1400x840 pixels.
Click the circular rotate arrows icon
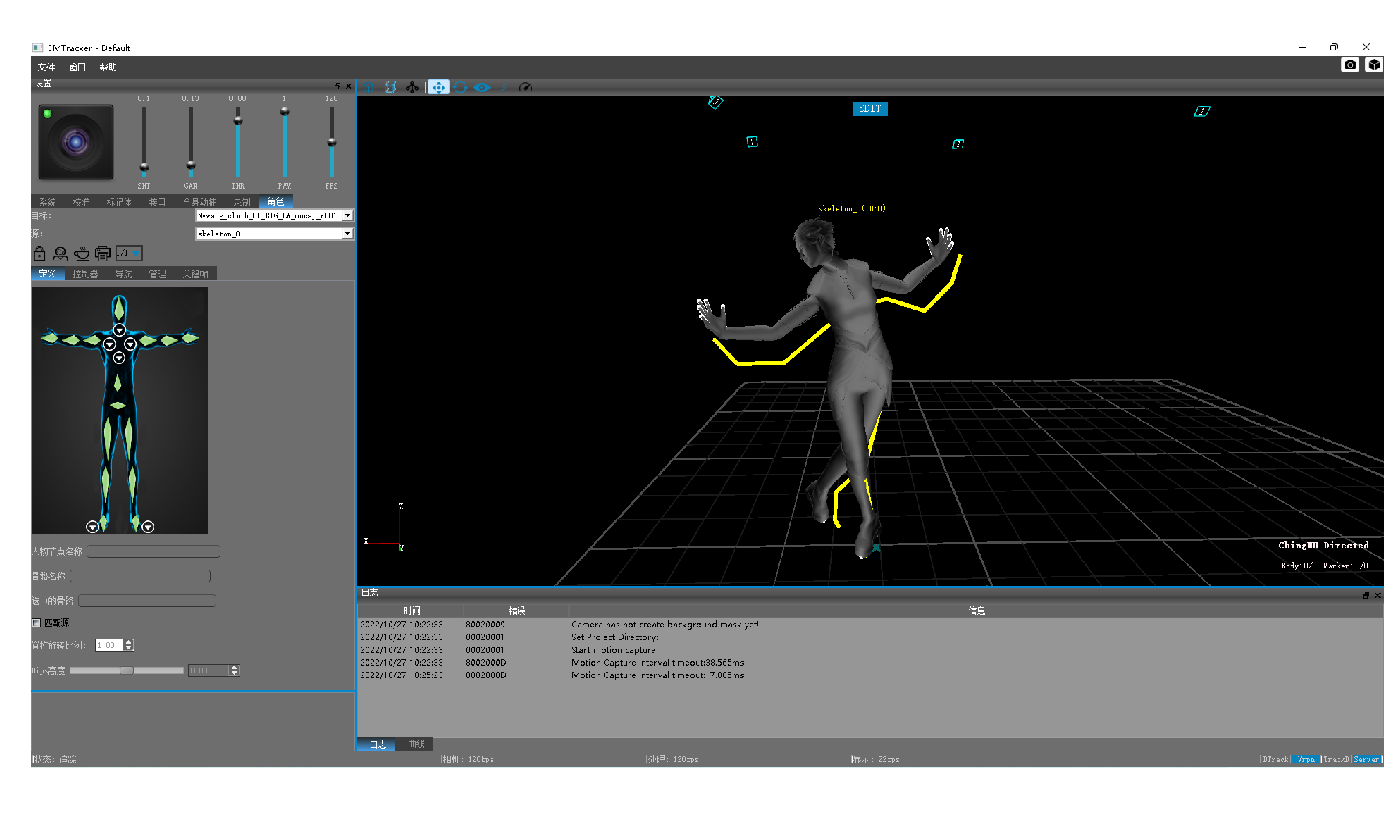click(x=460, y=87)
